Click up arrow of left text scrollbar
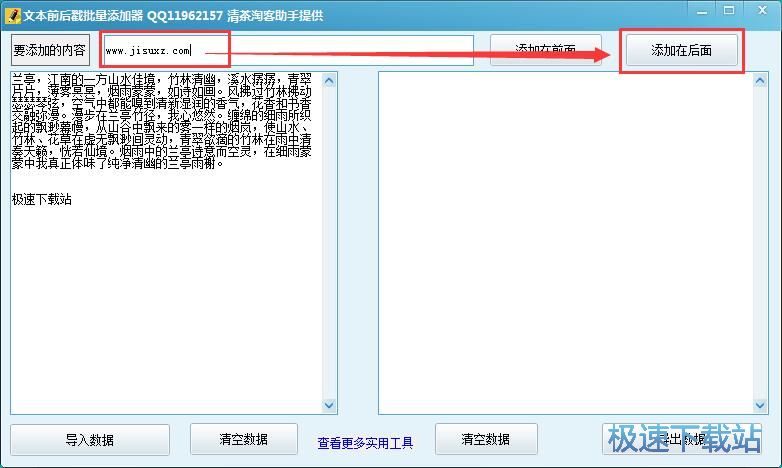The height and width of the screenshot is (468, 782). 329,80
